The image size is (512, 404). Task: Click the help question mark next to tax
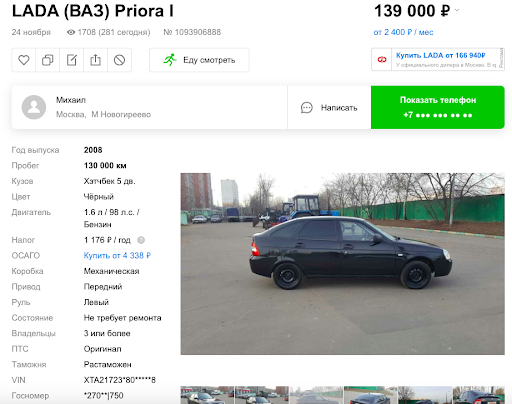click(141, 240)
